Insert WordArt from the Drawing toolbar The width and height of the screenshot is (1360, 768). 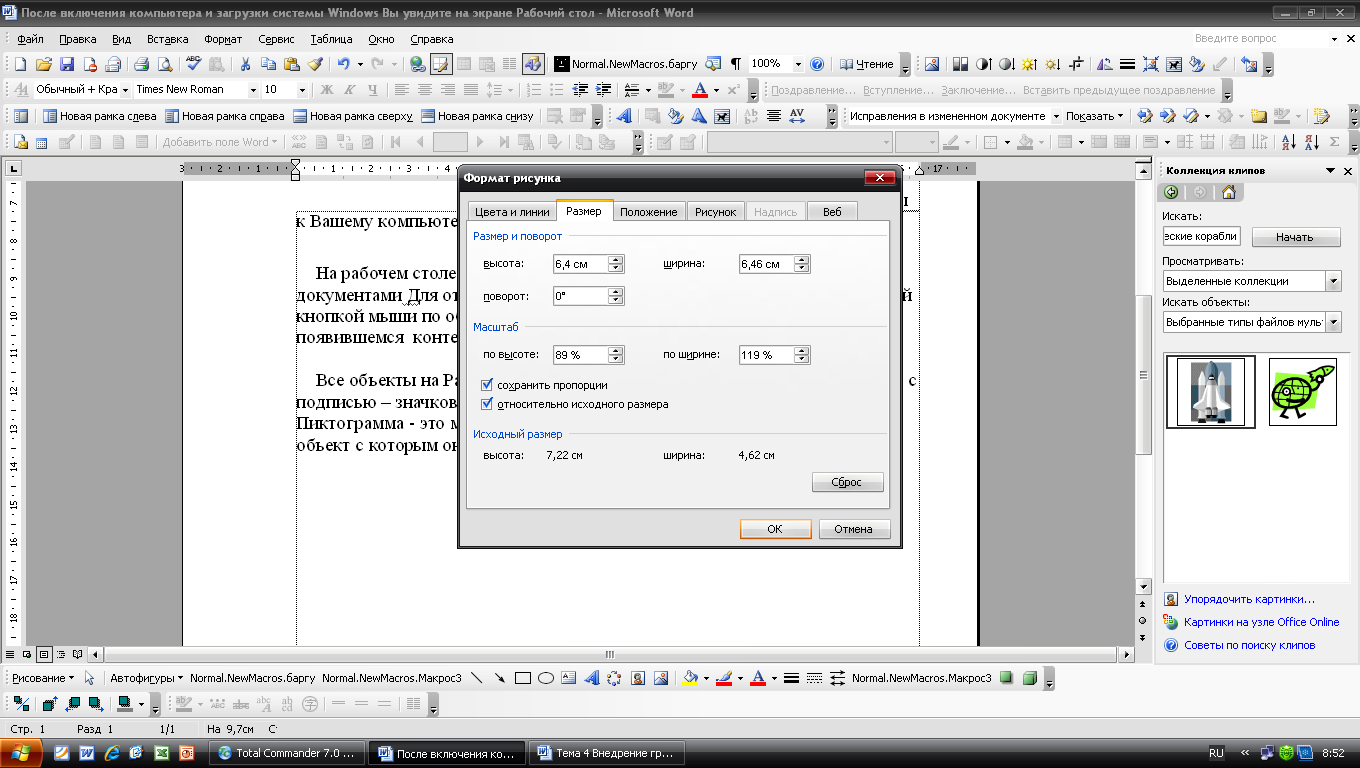(x=591, y=678)
